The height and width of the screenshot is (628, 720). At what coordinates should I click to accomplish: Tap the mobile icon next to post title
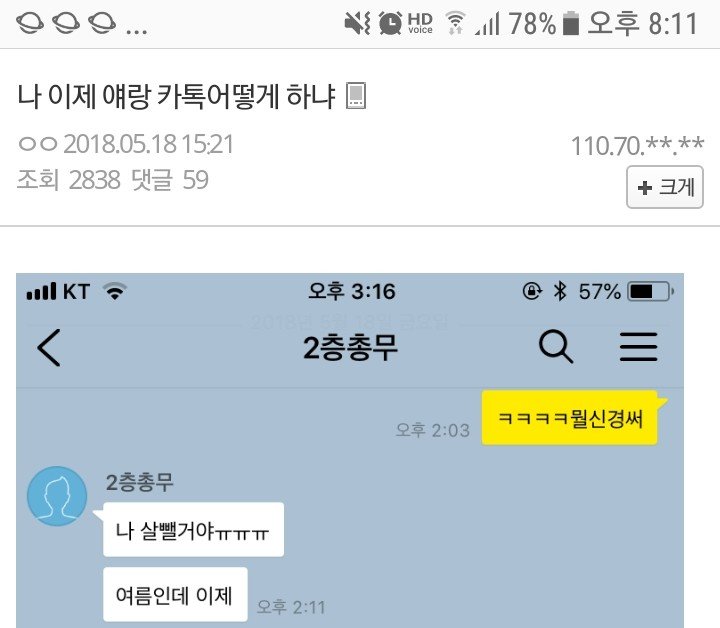coord(356,95)
